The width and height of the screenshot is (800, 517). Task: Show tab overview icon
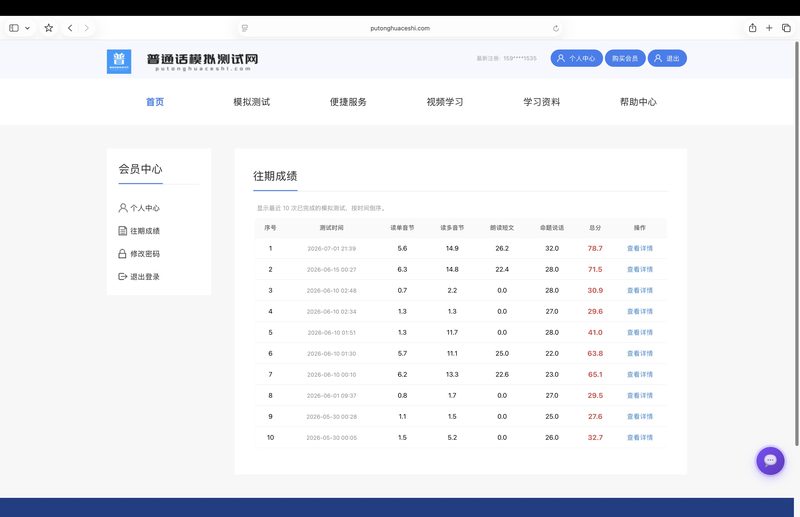786,28
